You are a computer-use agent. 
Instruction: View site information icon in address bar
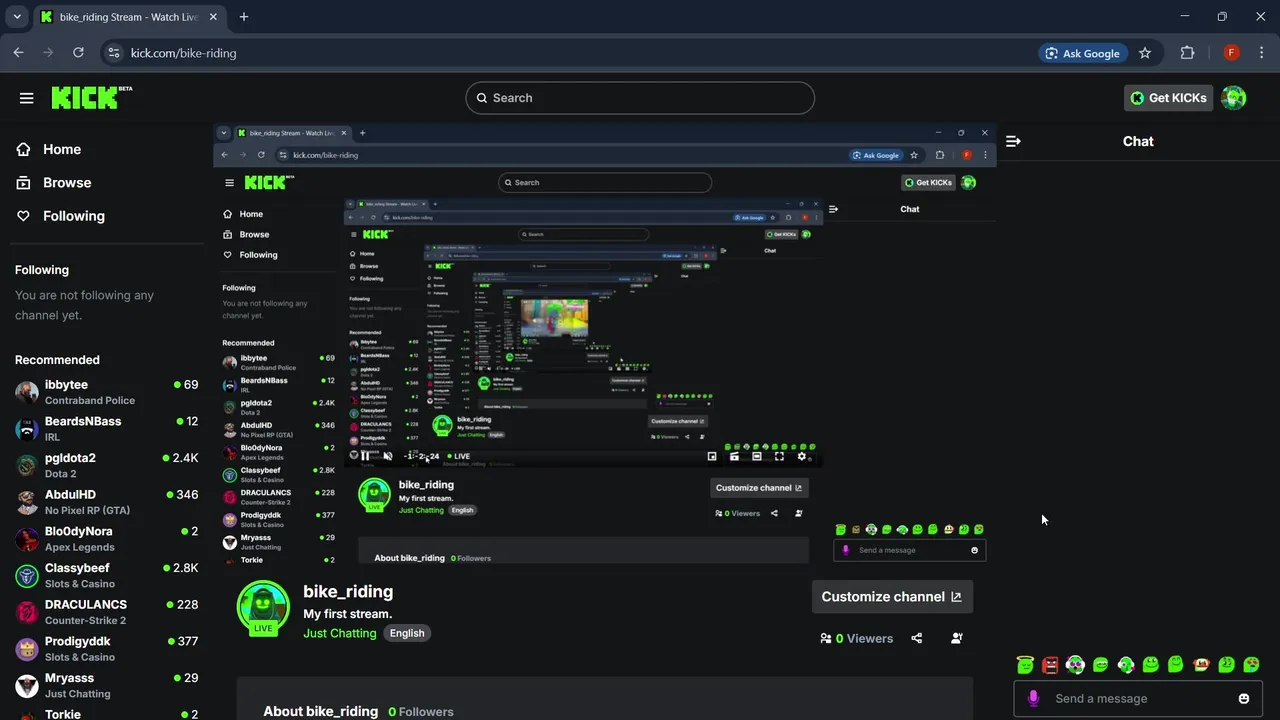113,53
